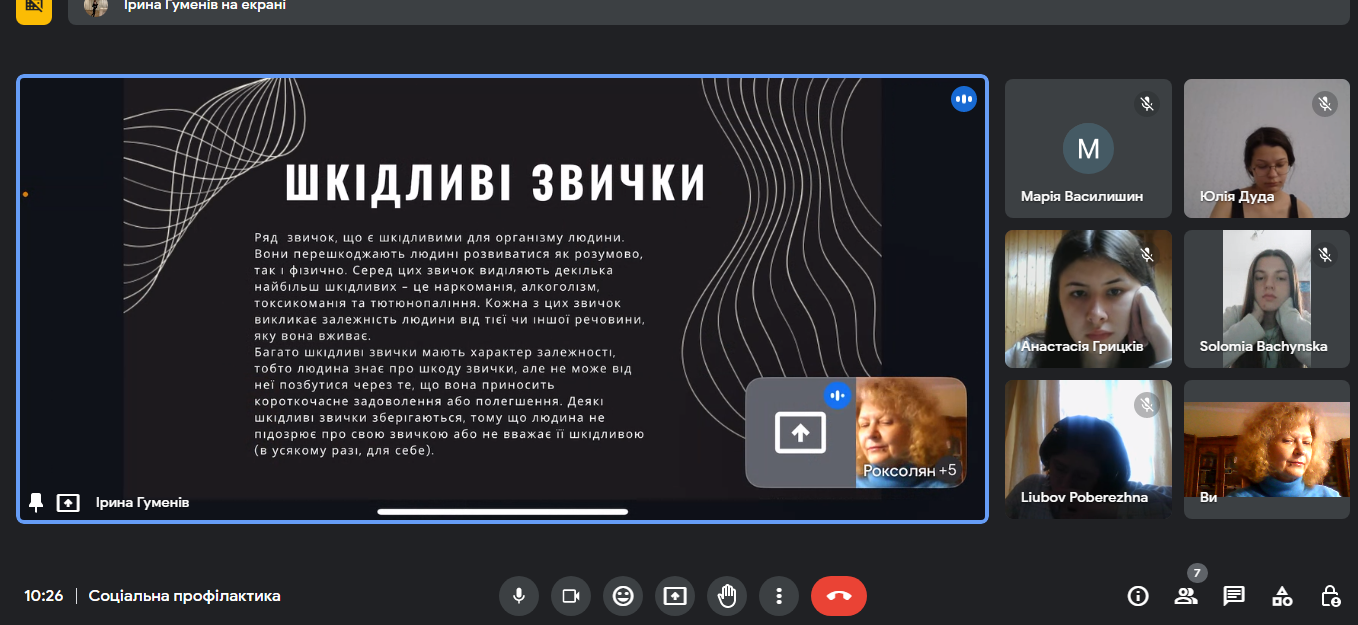Toggle the microphone button

point(519,596)
